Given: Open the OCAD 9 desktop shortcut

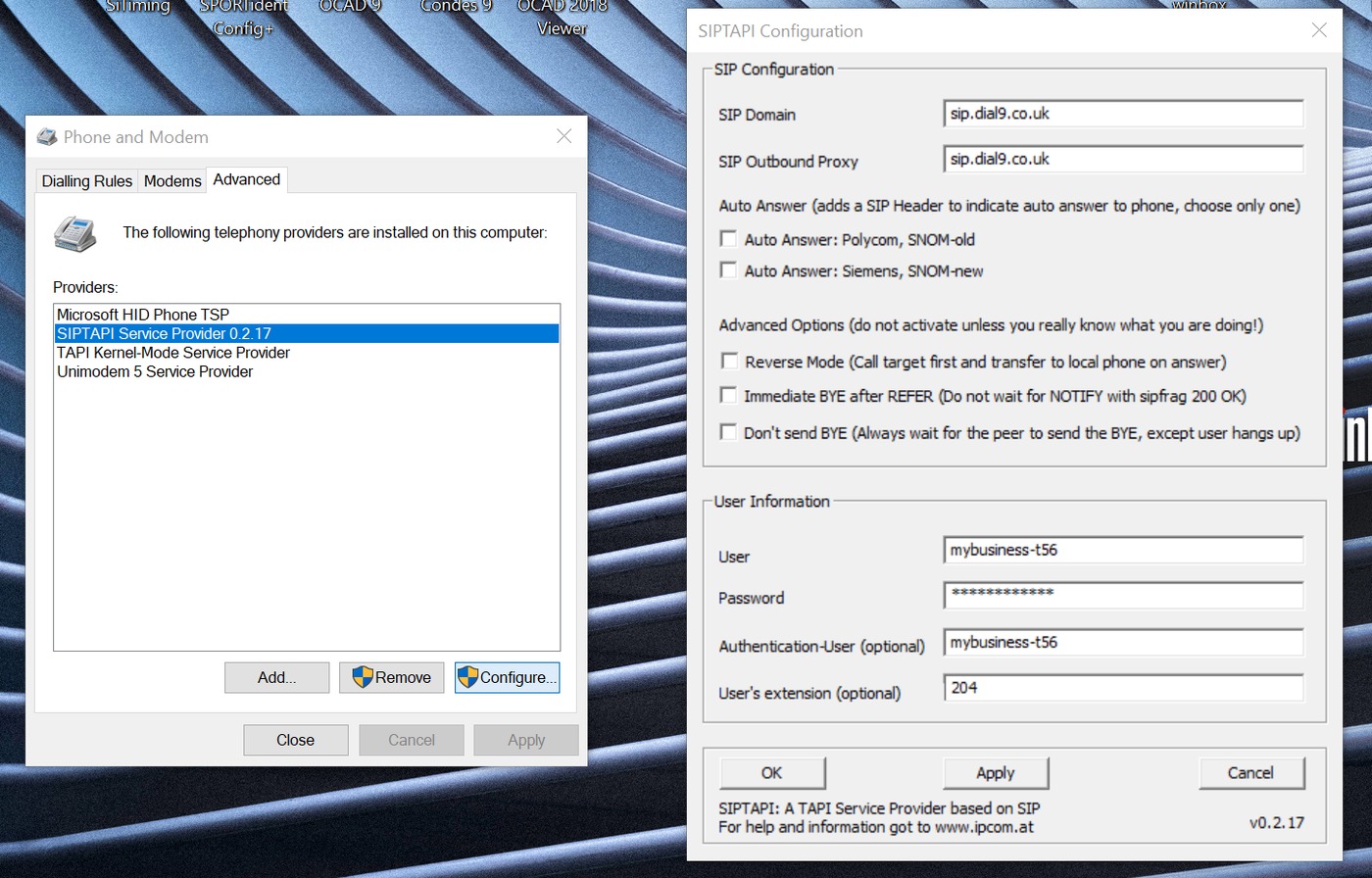Looking at the screenshot, I should click(x=350, y=7).
